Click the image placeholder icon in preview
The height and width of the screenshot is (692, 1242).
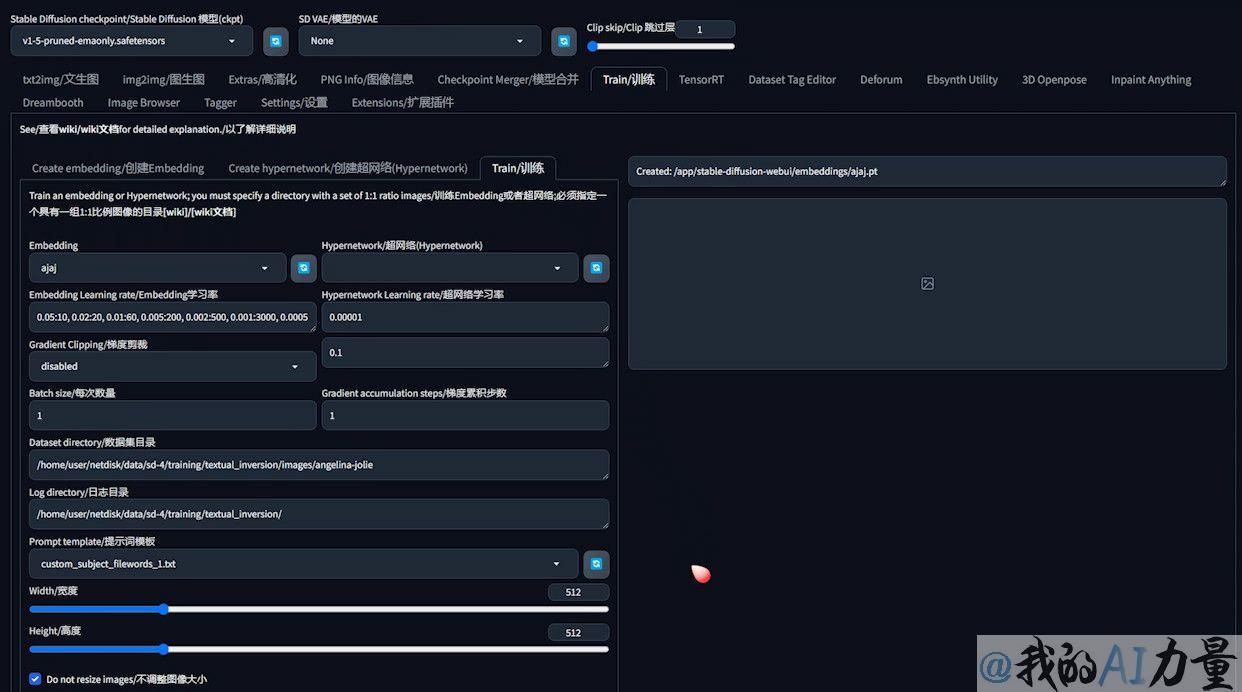927,284
